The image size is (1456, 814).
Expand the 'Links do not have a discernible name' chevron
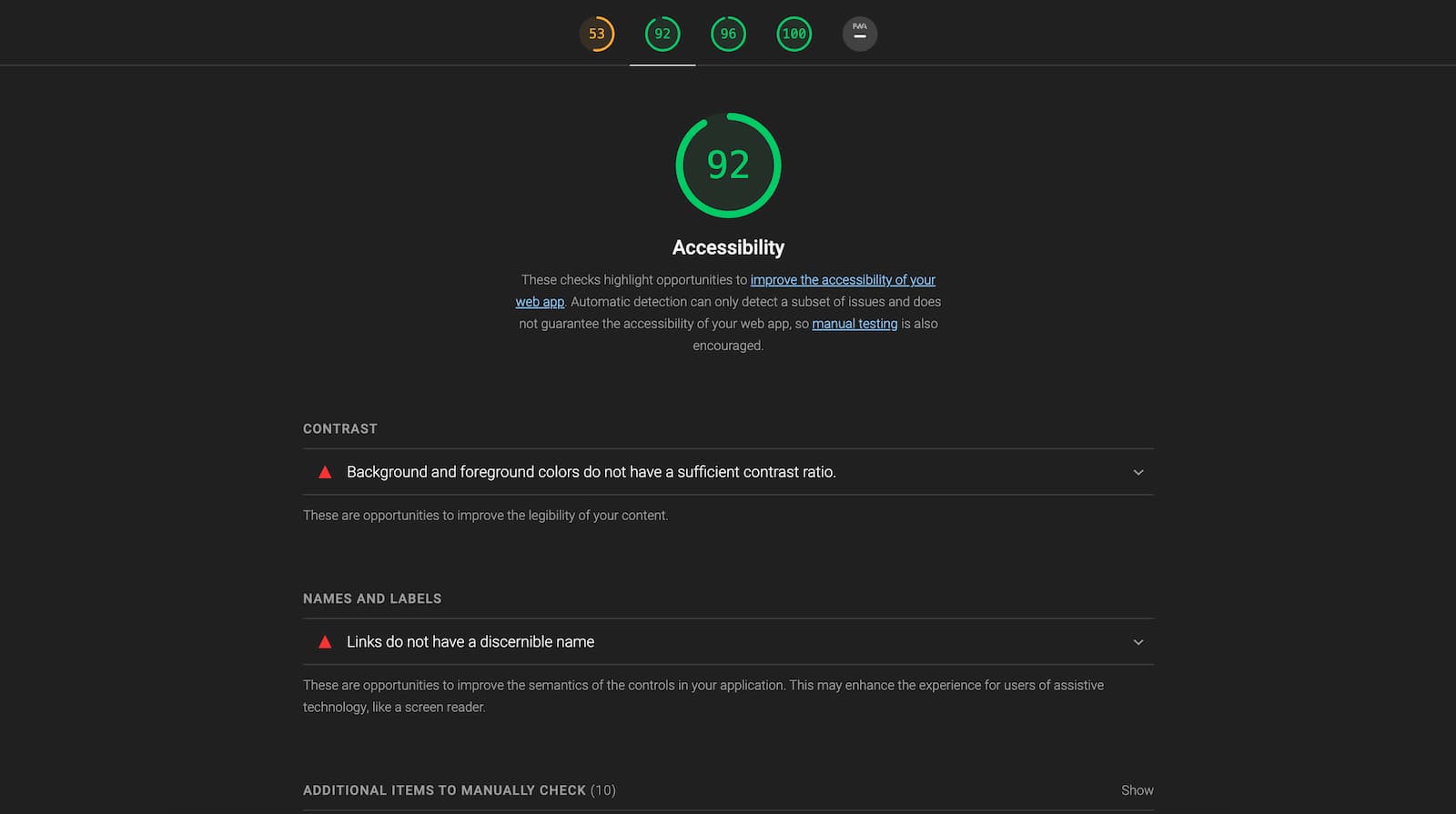click(x=1138, y=642)
